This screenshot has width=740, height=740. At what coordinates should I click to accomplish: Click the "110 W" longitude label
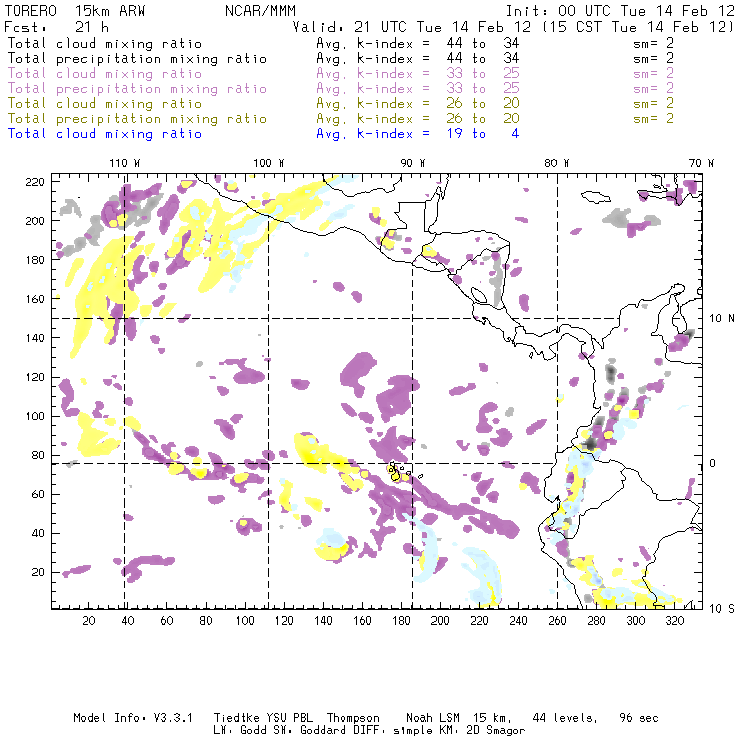pos(125,163)
